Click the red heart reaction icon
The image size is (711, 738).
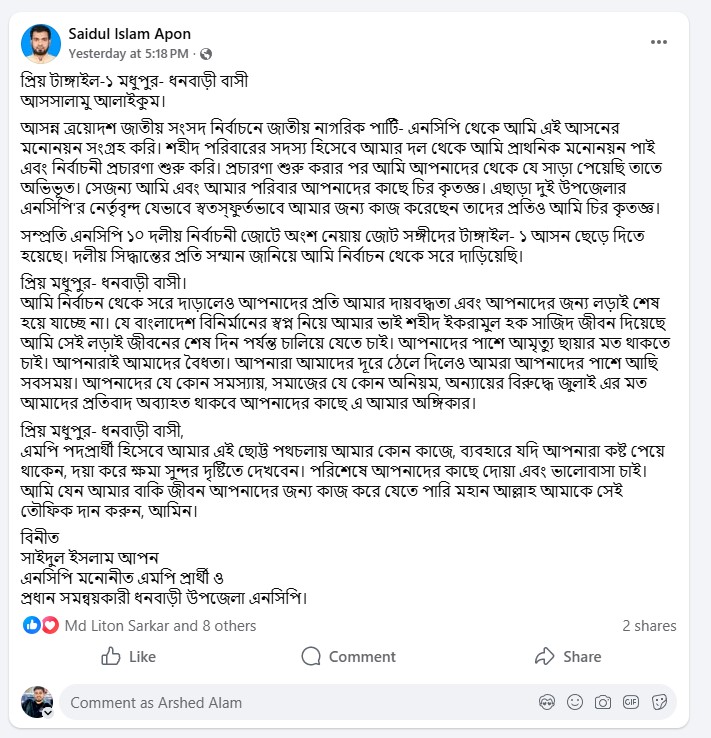click(49, 626)
